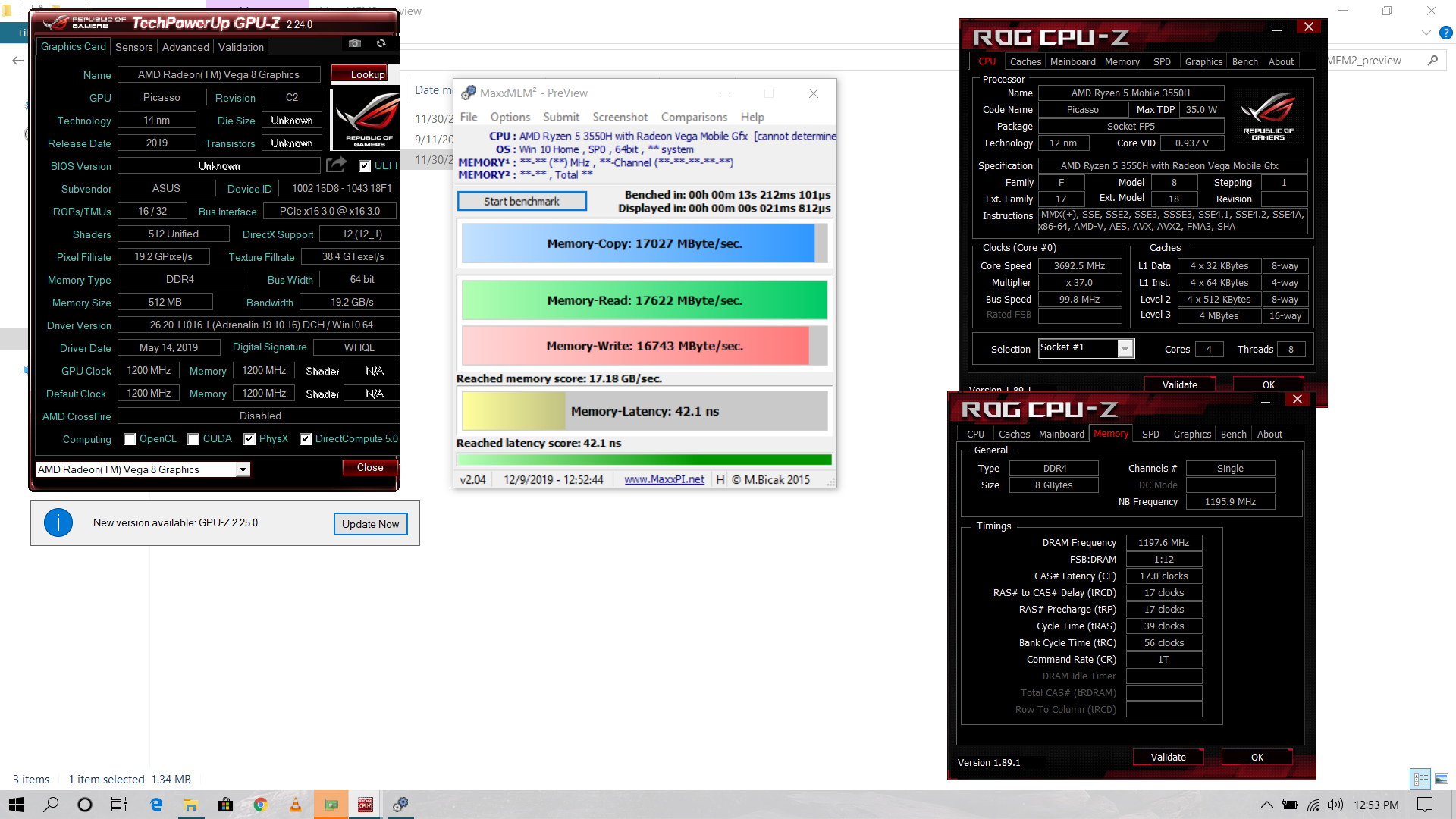Open Bench tab in upper CPU-Z window

(x=1244, y=61)
